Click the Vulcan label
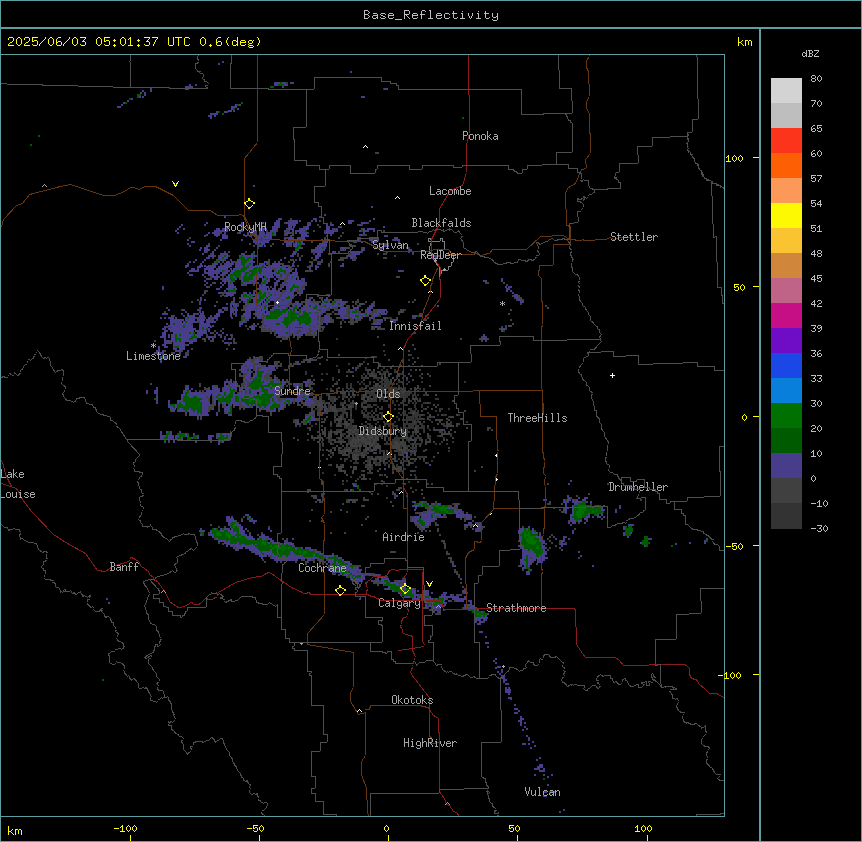862x842 pixels. coord(543,792)
